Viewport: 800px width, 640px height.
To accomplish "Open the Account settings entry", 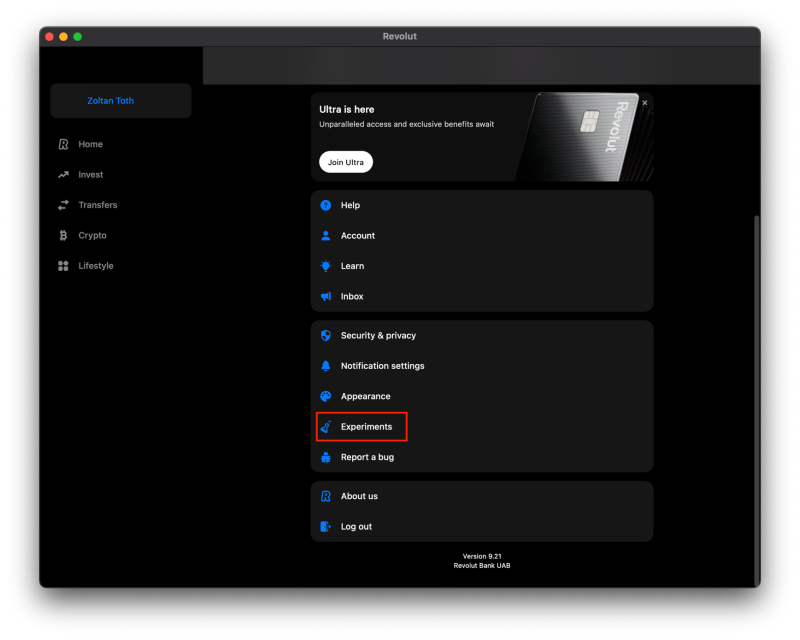I will (482, 235).
